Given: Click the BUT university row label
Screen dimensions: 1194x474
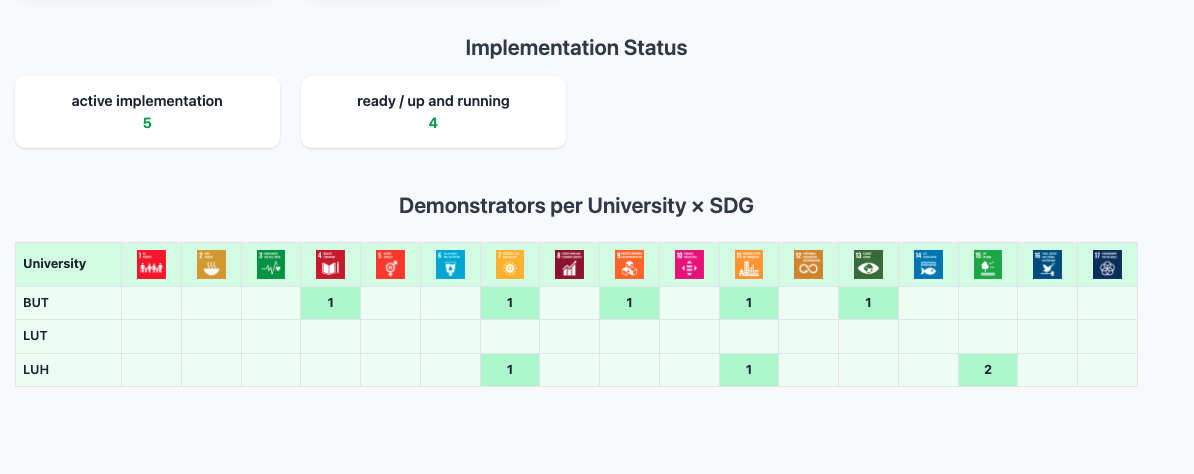Looking at the screenshot, I should pyautogui.click(x=36, y=303).
